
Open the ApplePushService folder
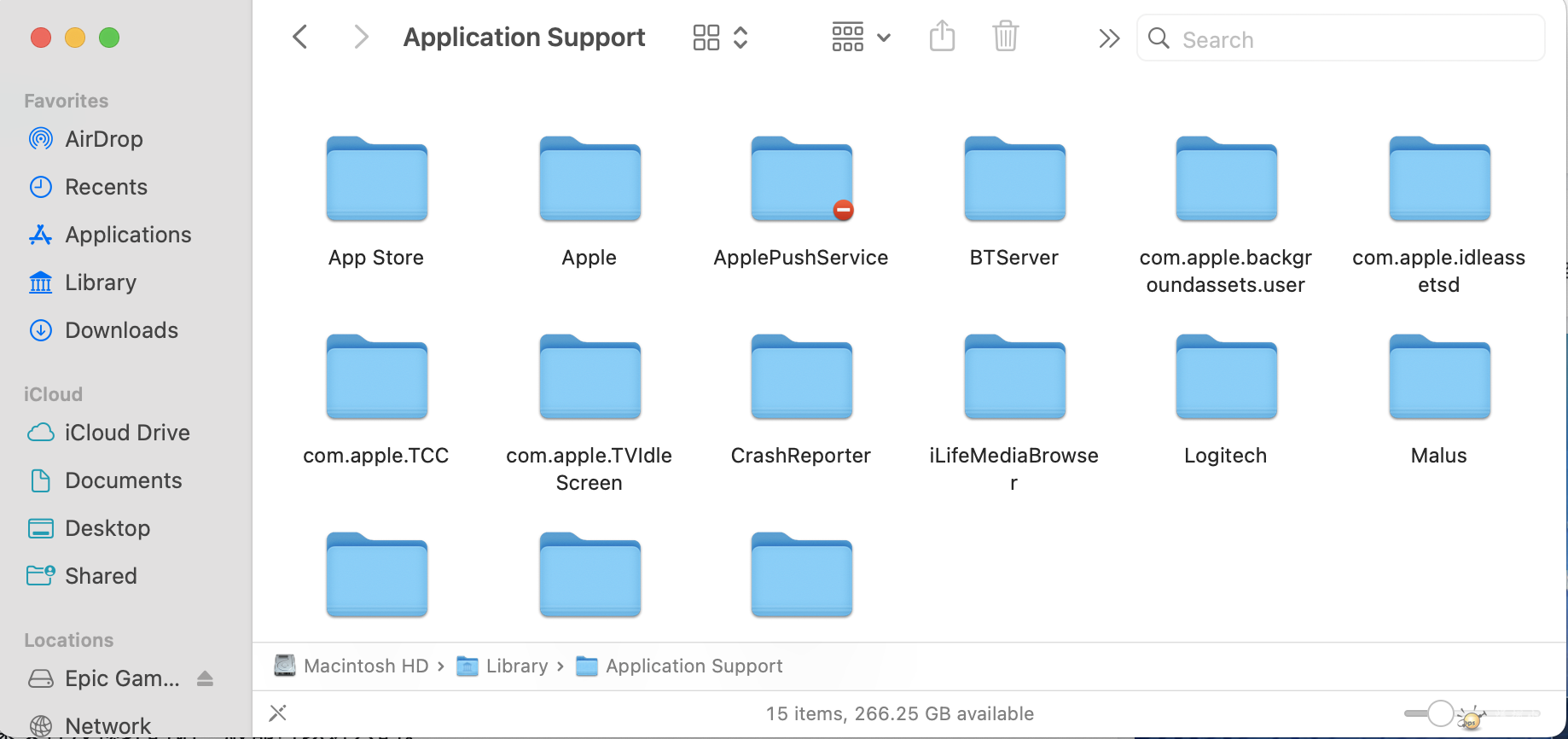click(801, 180)
